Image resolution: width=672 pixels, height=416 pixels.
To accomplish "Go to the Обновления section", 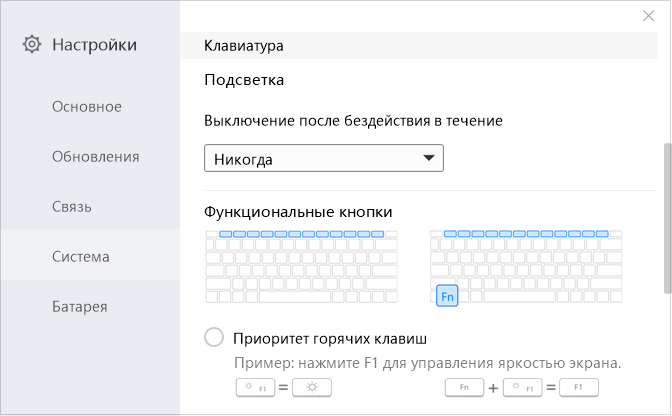I will click(x=95, y=157).
